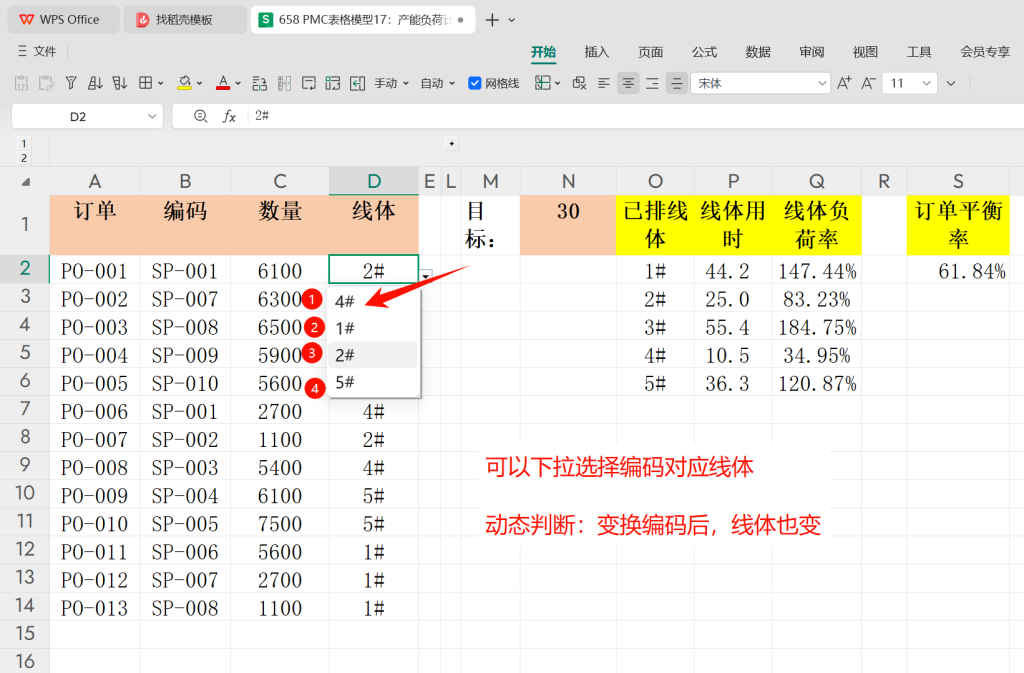
Task: Click the filter funnel icon
Action: coord(71,83)
